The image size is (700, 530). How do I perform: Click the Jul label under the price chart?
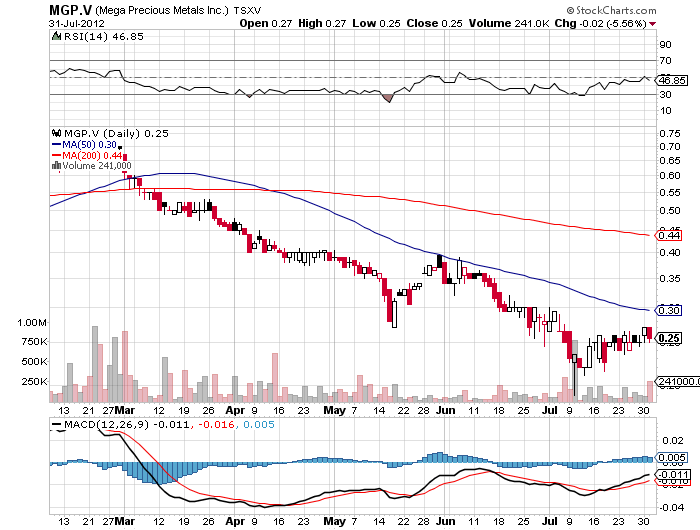click(550, 410)
